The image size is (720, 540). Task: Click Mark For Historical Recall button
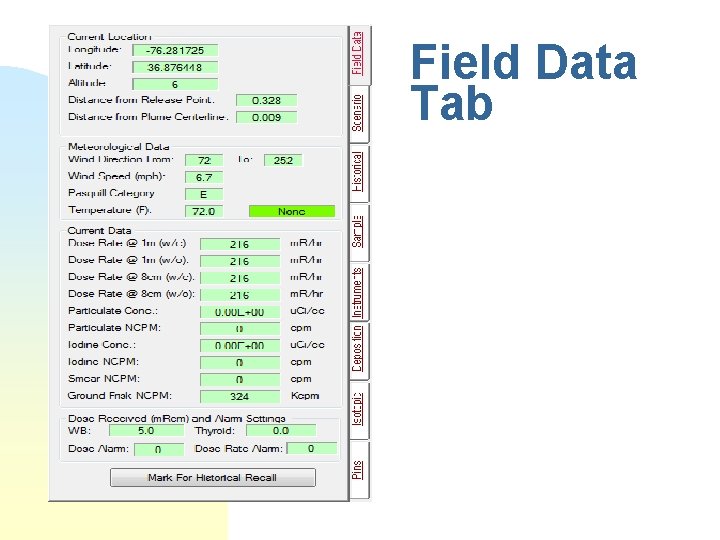click(213, 478)
